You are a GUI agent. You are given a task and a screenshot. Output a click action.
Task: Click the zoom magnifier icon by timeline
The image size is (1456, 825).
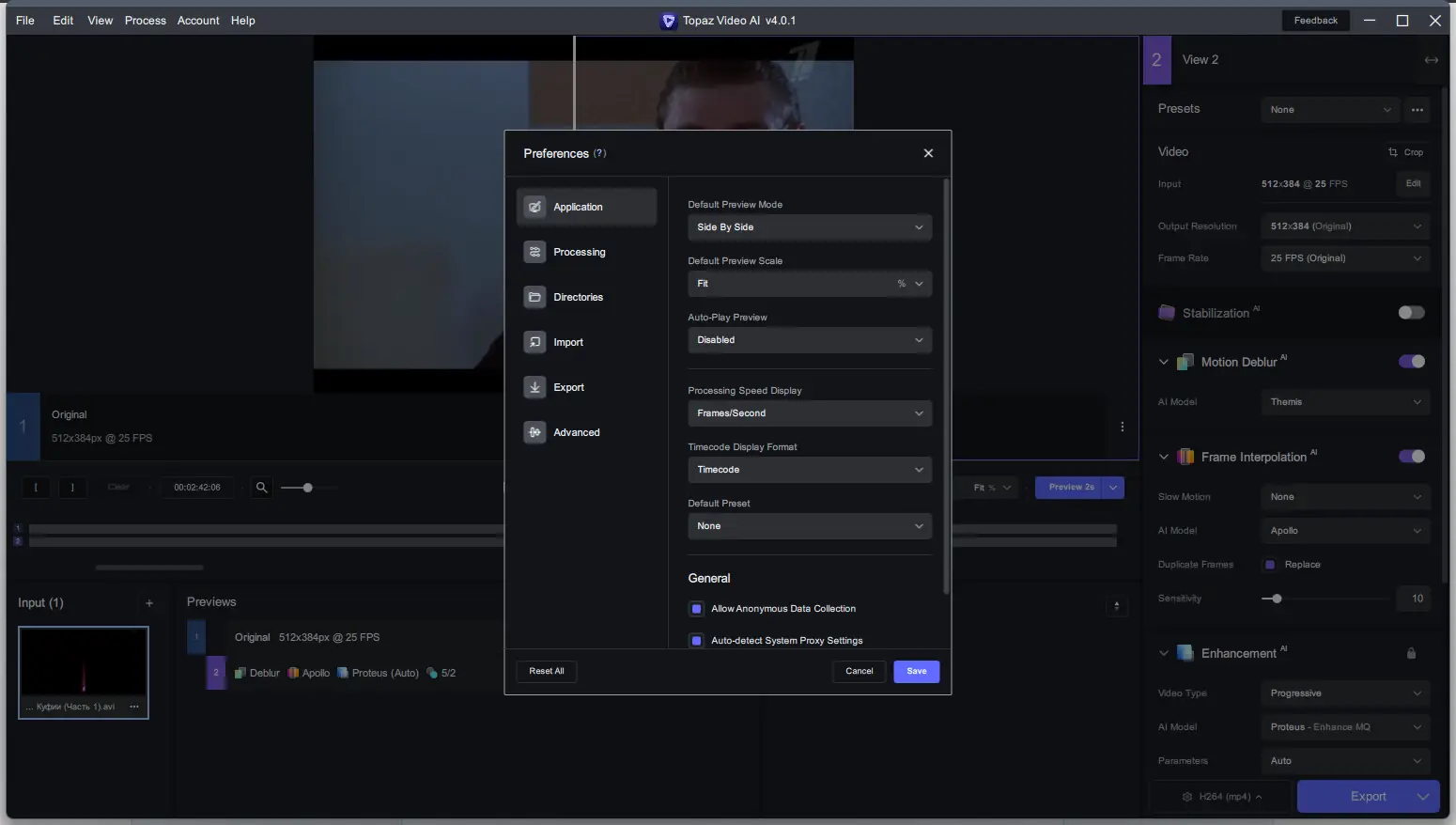click(262, 488)
